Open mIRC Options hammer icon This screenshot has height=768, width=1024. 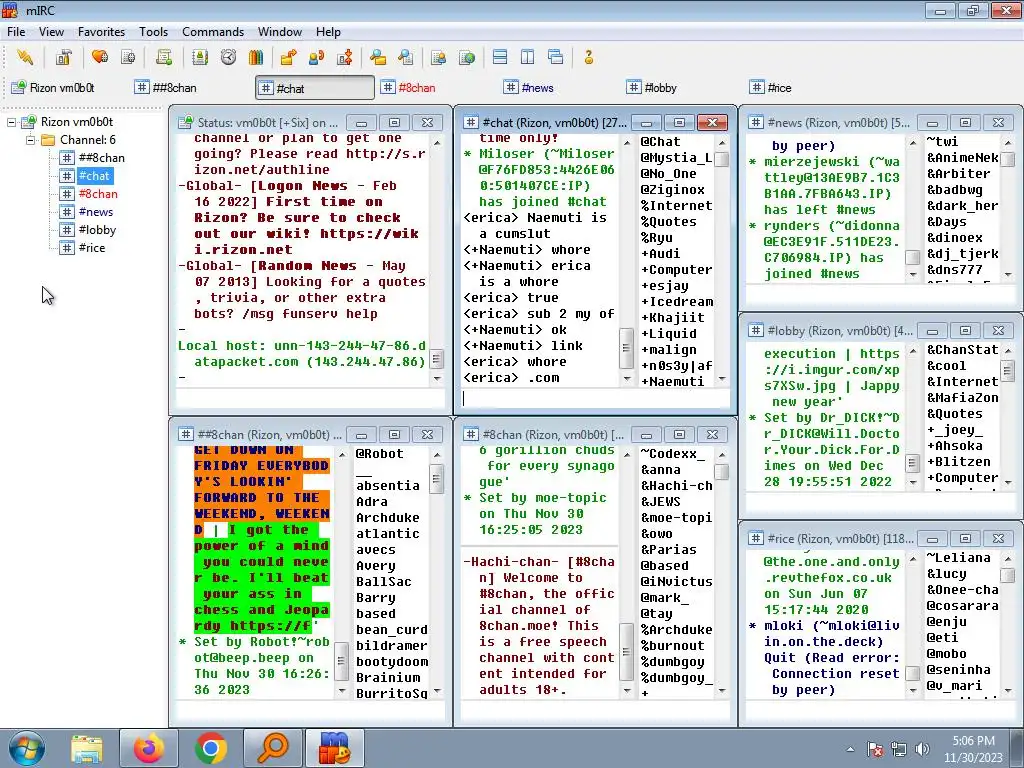click(63, 57)
